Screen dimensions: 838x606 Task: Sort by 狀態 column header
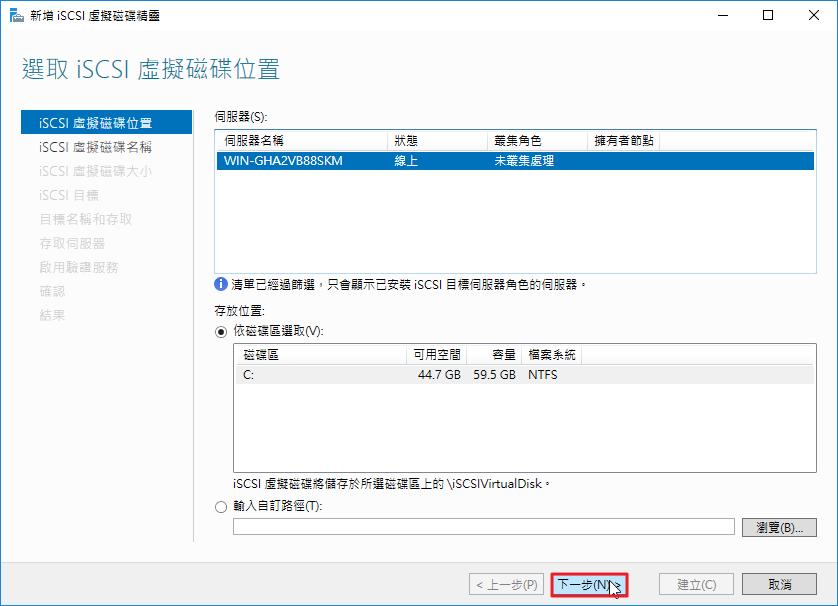[437, 141]
